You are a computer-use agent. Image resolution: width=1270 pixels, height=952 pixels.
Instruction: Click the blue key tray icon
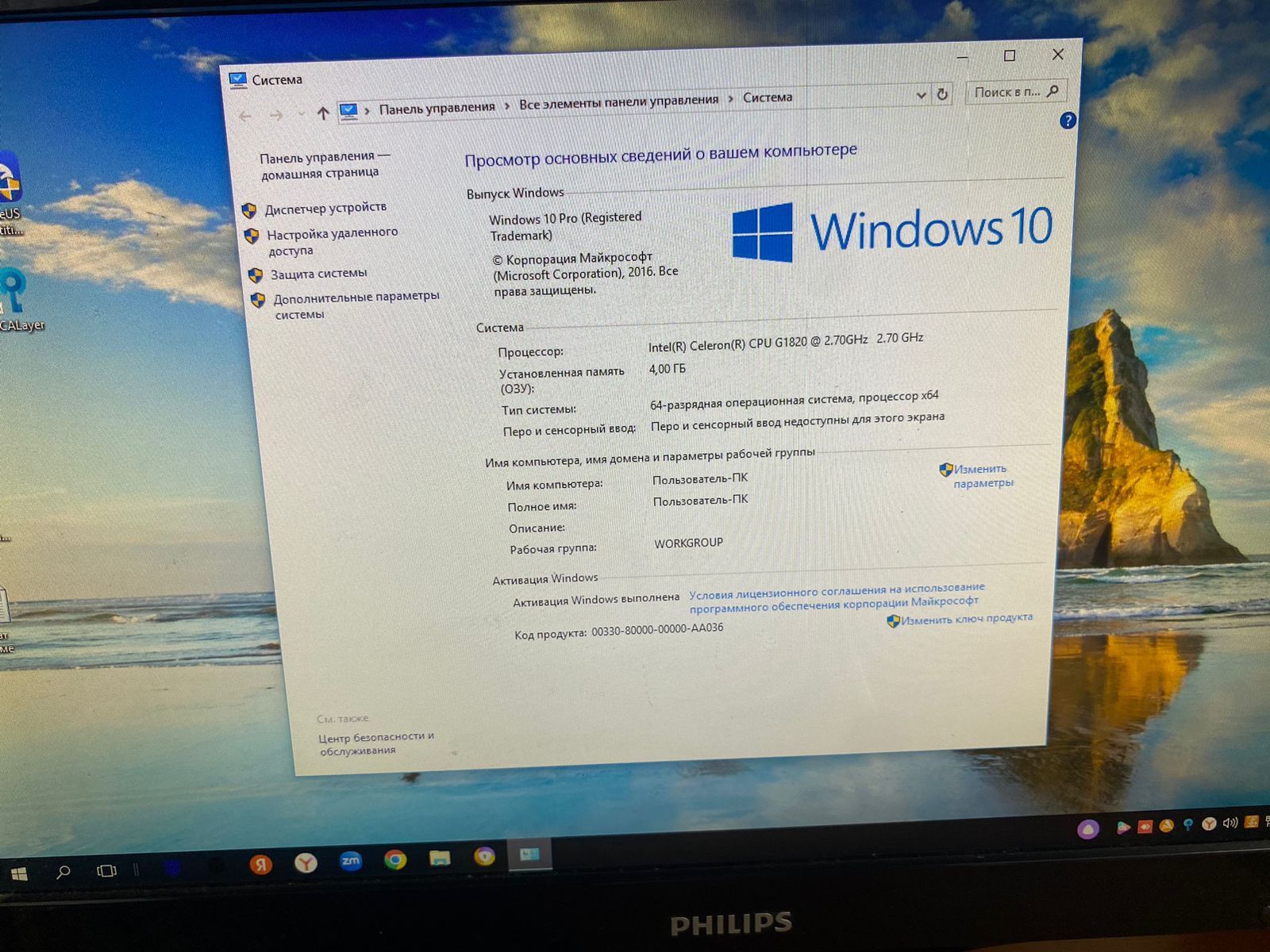click(x=1187, y=825)
